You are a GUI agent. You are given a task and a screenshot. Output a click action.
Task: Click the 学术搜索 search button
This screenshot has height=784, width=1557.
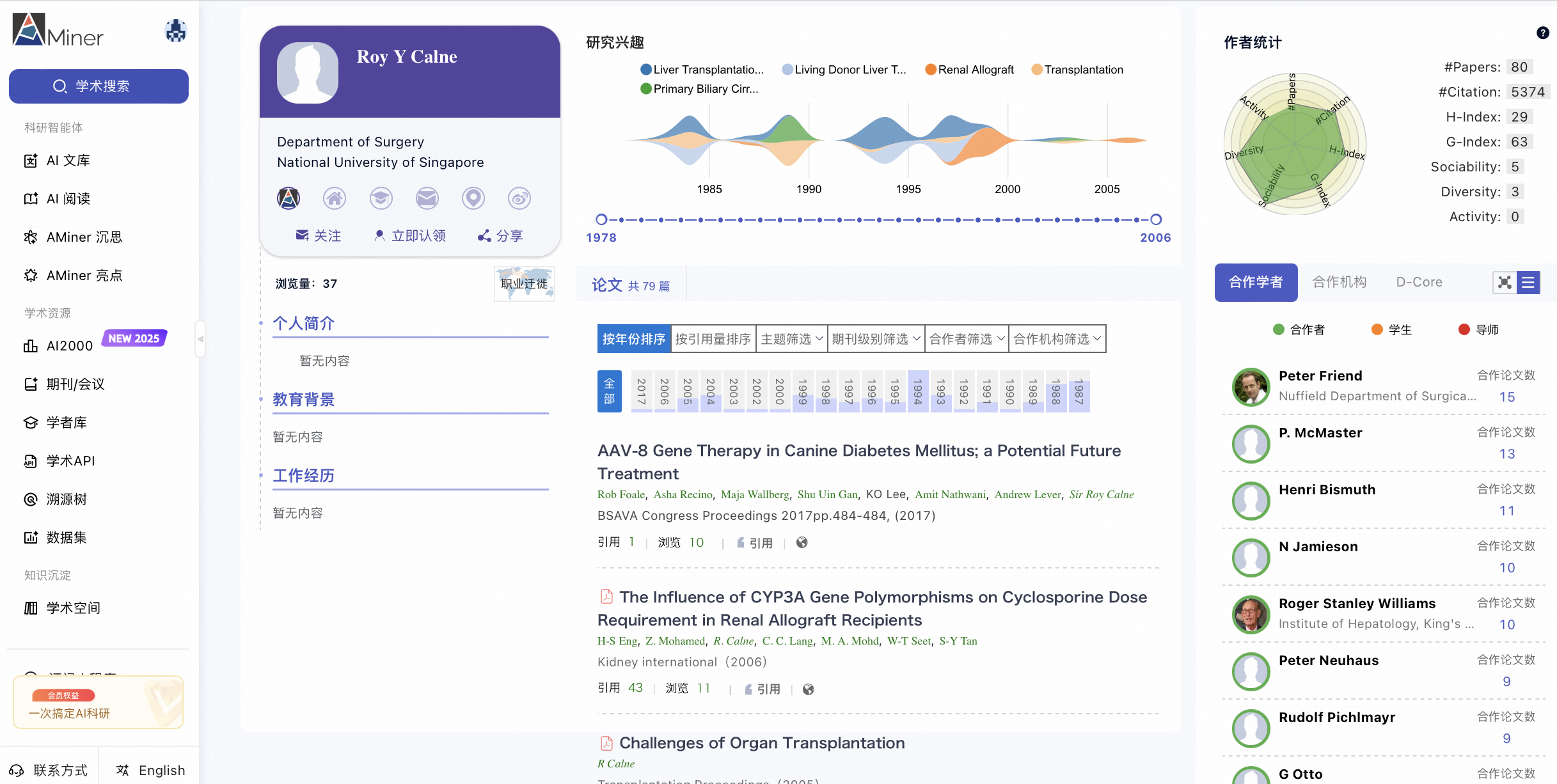(x=99, y=86)
